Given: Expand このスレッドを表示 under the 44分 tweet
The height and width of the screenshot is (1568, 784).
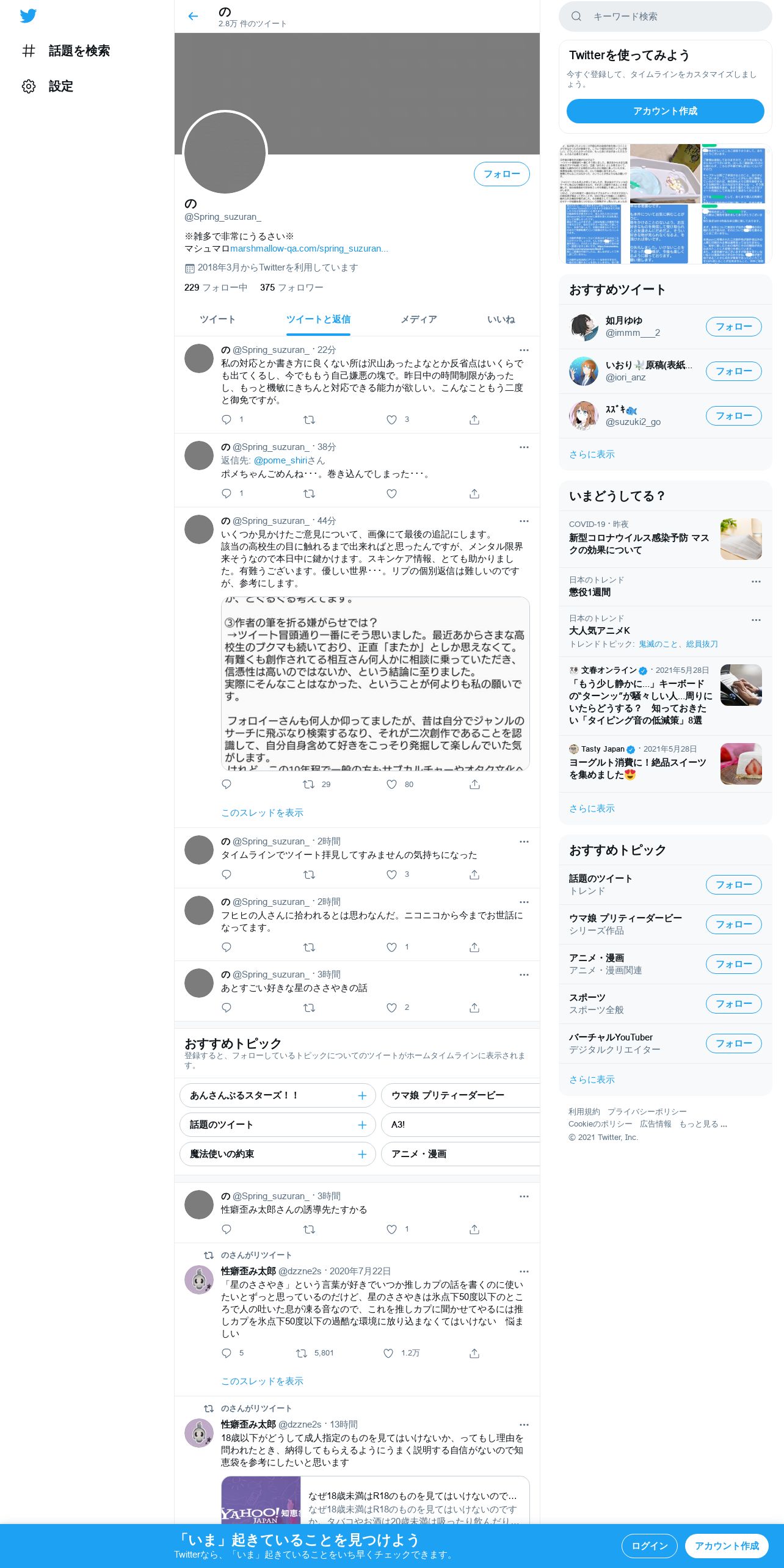Looking at the screenshot, I should 262,813.
